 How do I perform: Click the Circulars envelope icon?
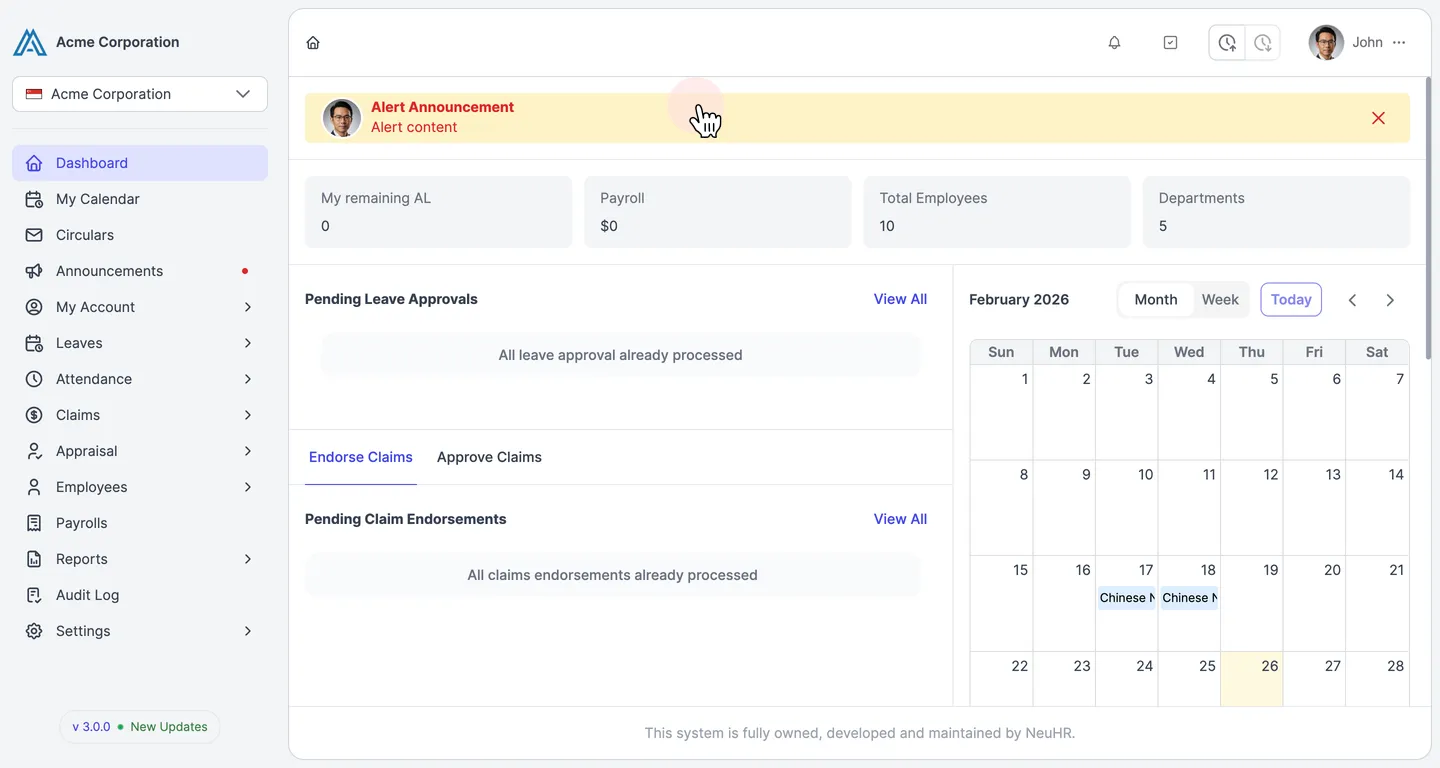point(34,235)
